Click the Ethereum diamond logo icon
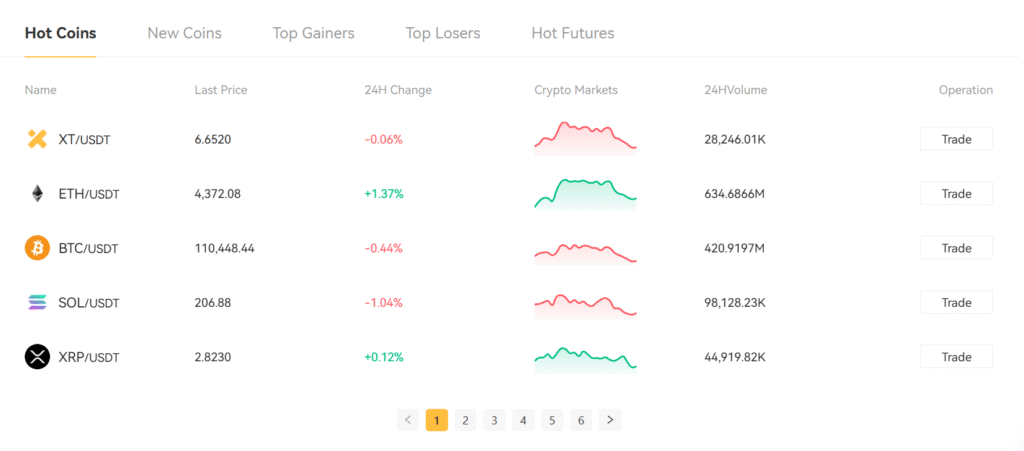The height and width of the screenshot is (451, 1024). [x=37, y=193]
